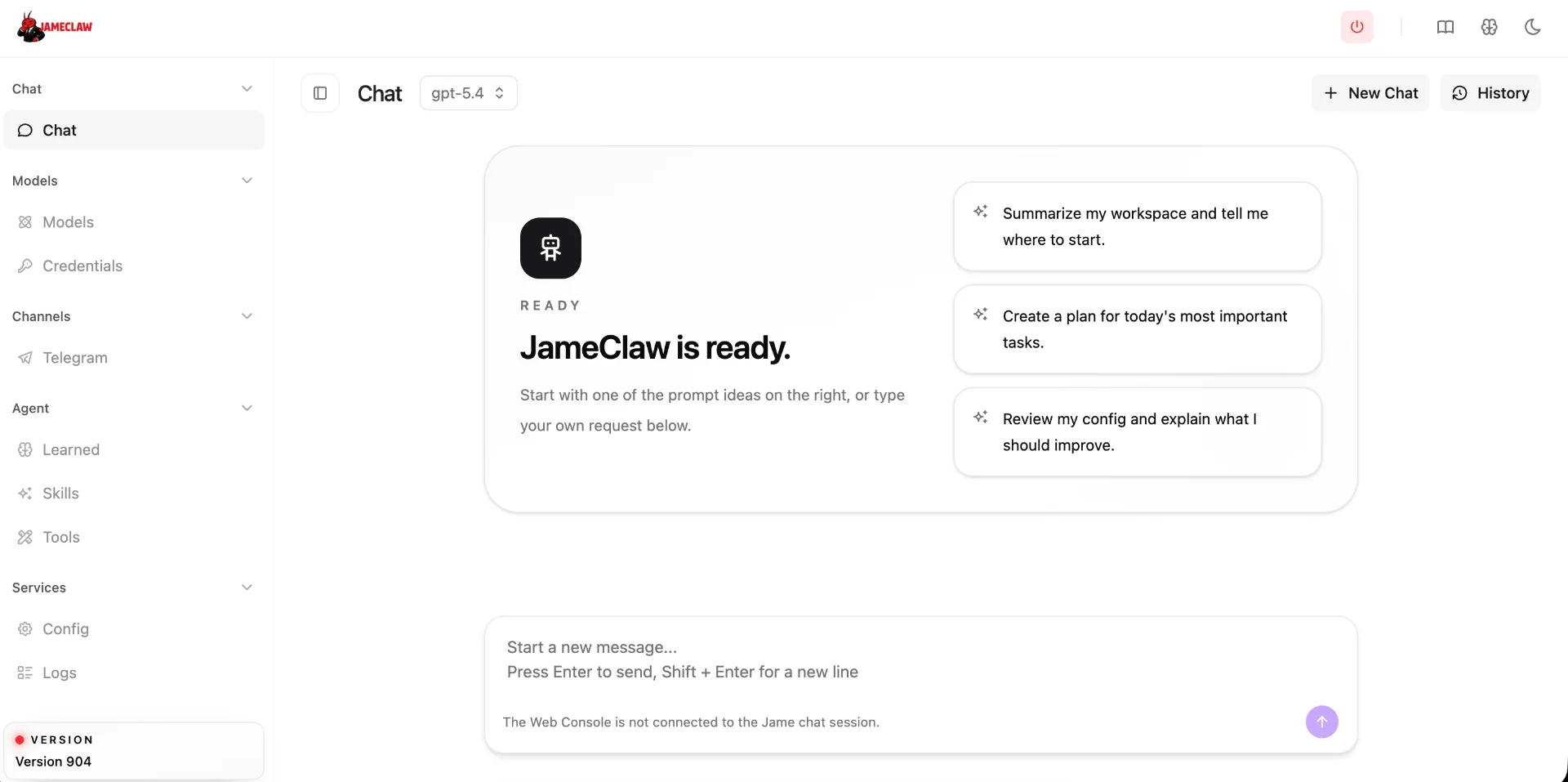The image size is (1568, 782).
Task: Open chat History
Action: pos(1490,93)
